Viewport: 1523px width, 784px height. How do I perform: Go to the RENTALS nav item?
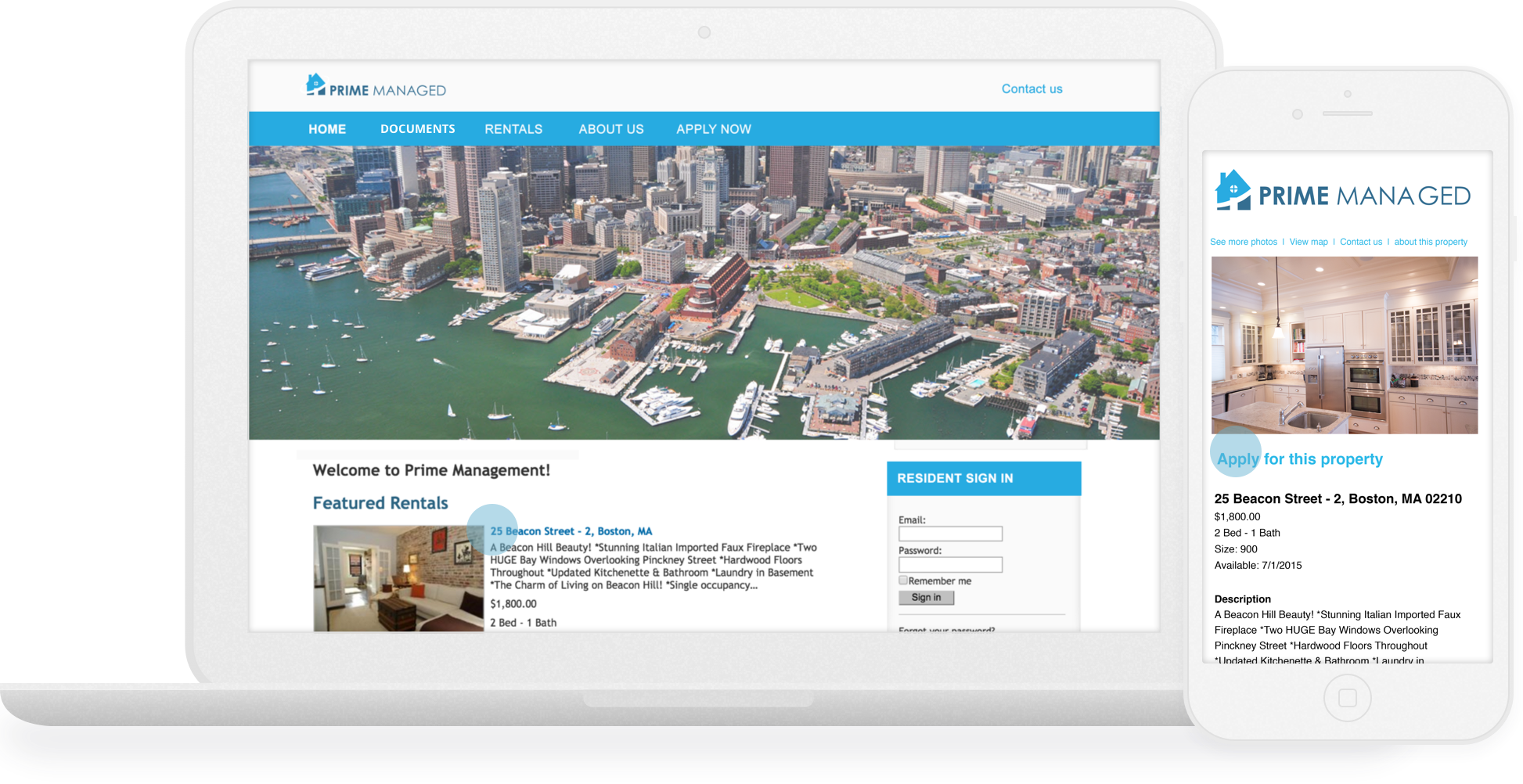tap(513, 129)
